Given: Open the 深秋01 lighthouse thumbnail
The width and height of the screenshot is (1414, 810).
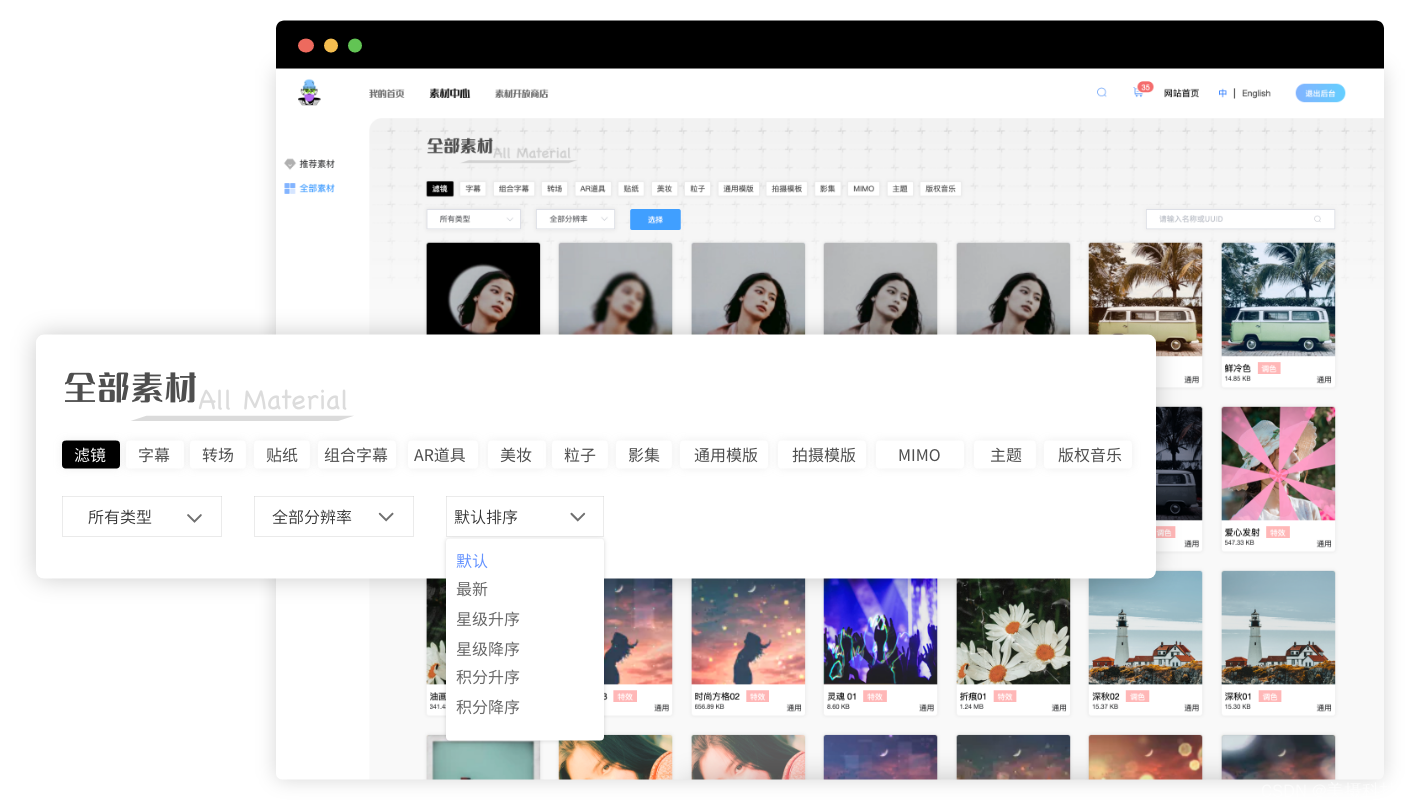Looking at the screenshot, I should point(1278,628).
